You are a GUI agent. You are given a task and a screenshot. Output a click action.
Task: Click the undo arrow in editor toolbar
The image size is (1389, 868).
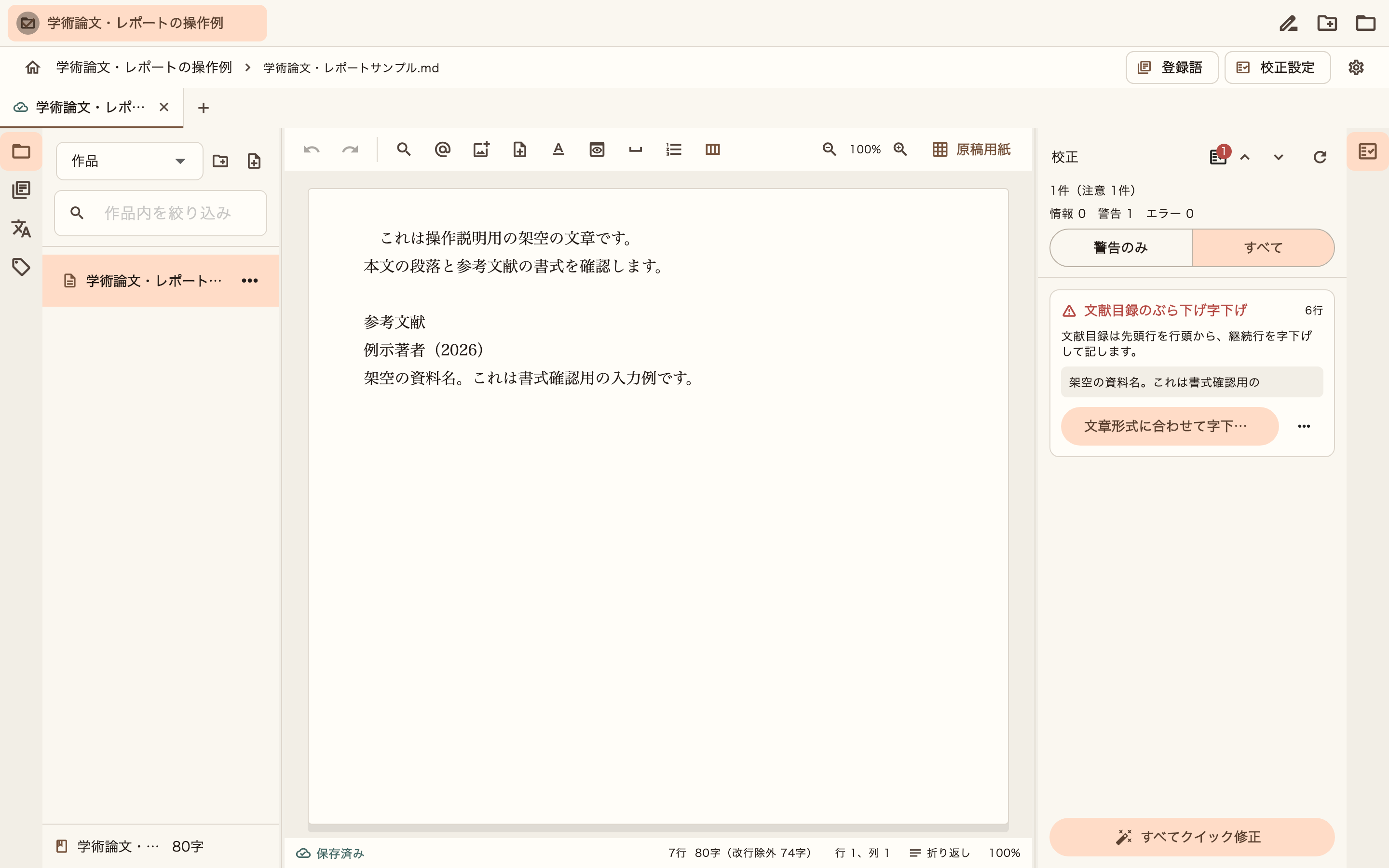tap(311, 150)
